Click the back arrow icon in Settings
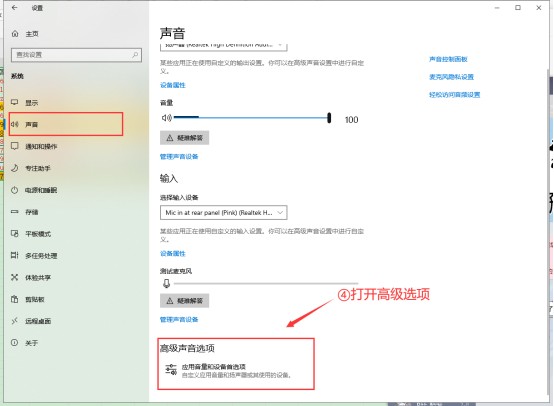554x406 pixels. tap(14, 7)
